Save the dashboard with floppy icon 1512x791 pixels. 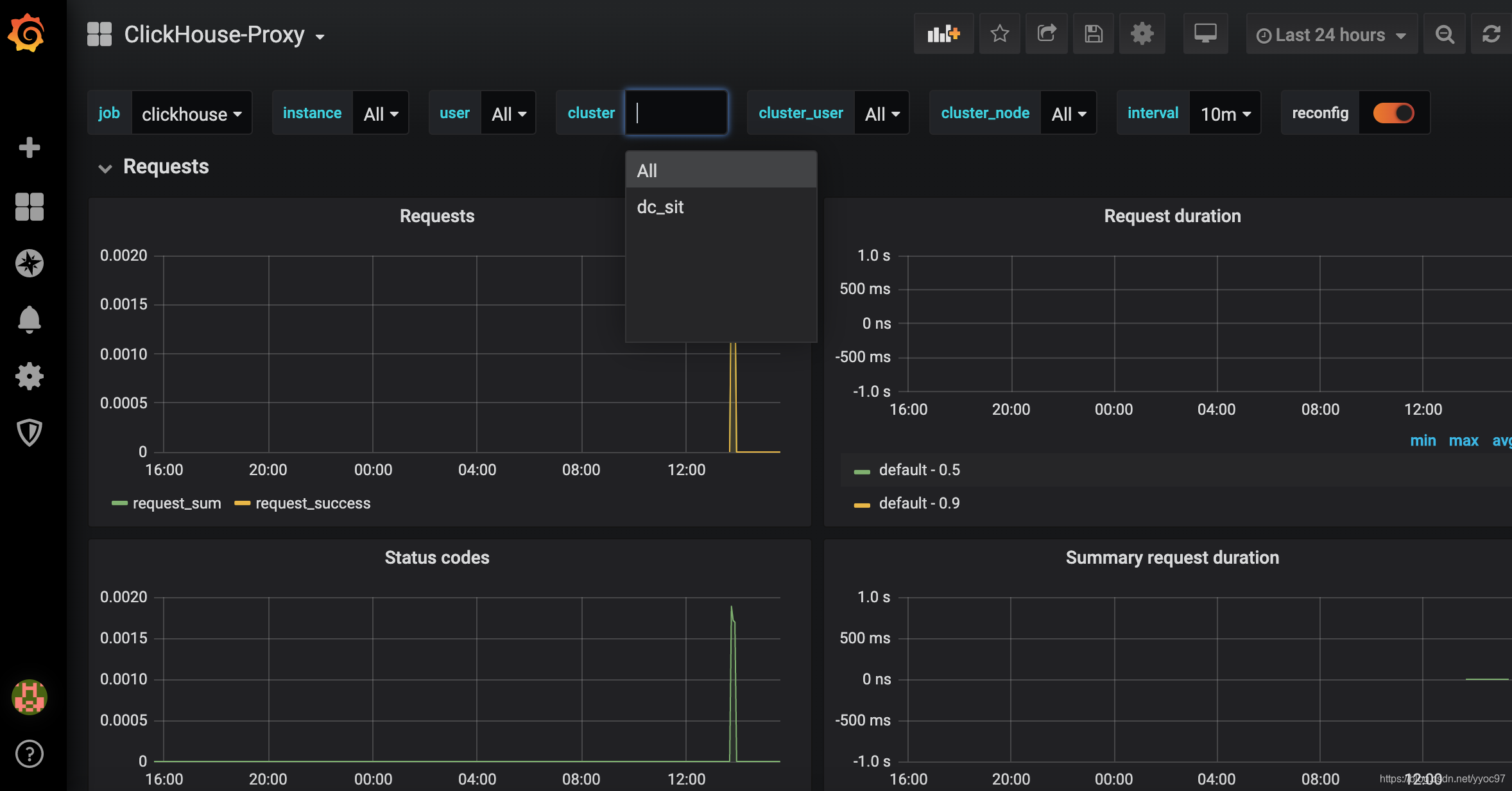click(x=1094, y=33)
